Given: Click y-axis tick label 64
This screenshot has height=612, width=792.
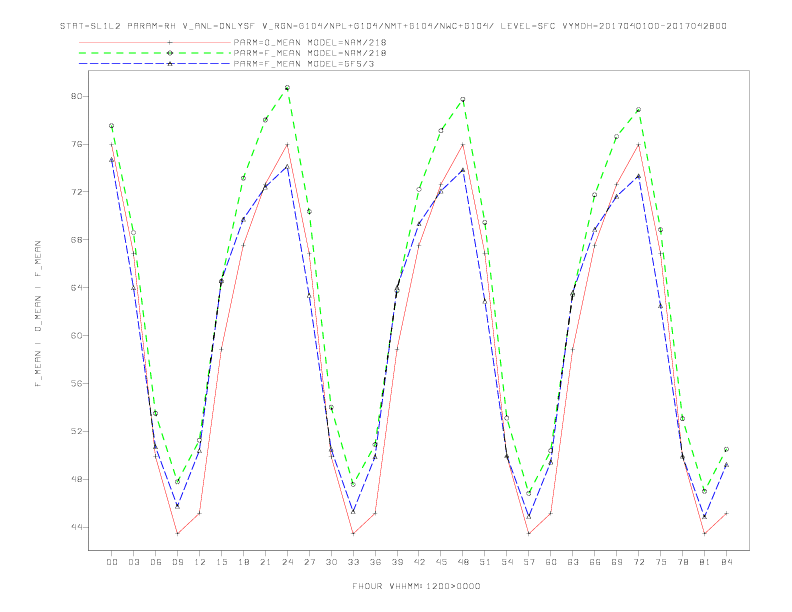Looking at the screenshot, I should click(76, 287).
